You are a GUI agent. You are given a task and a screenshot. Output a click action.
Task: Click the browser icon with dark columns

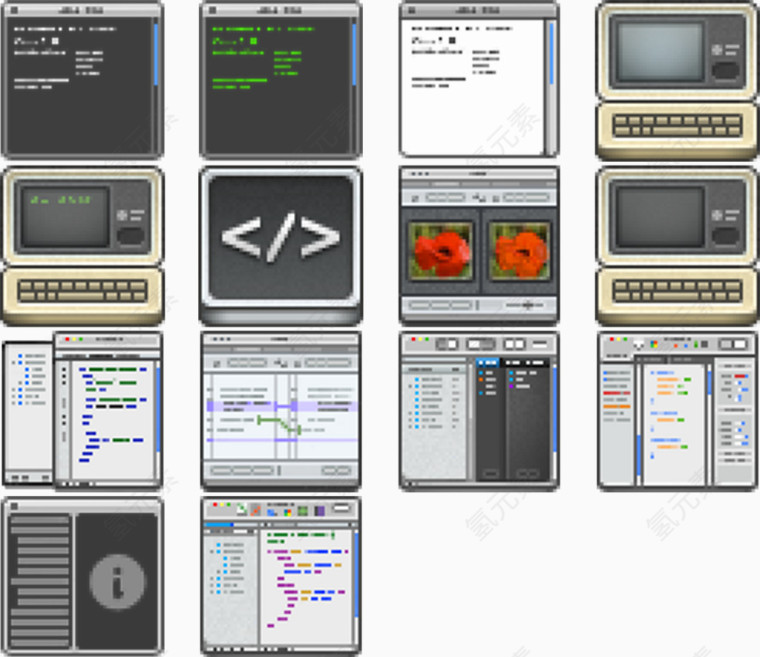pyautogui.click(x=478, y=411)
